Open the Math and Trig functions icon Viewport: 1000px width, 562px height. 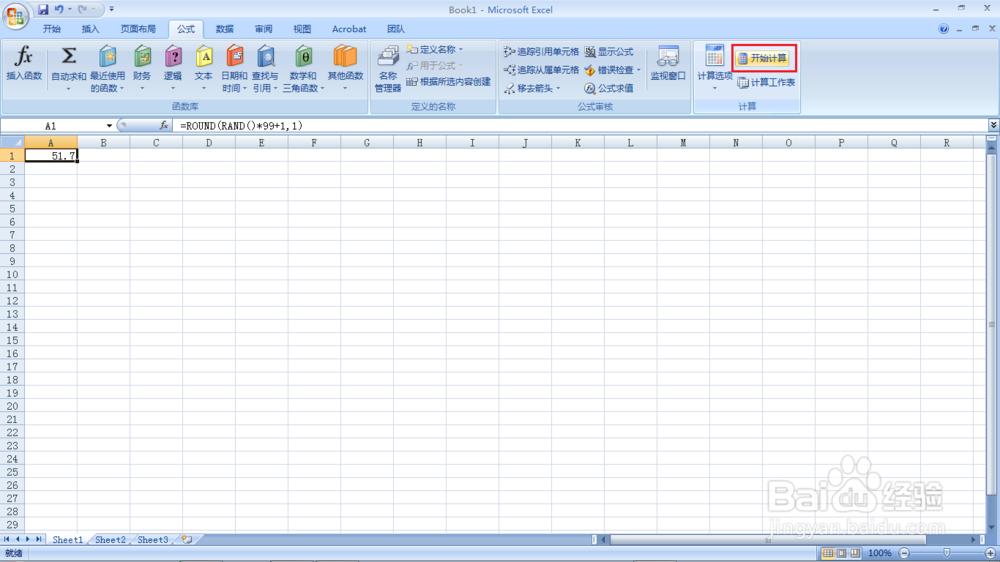(304, 57)
